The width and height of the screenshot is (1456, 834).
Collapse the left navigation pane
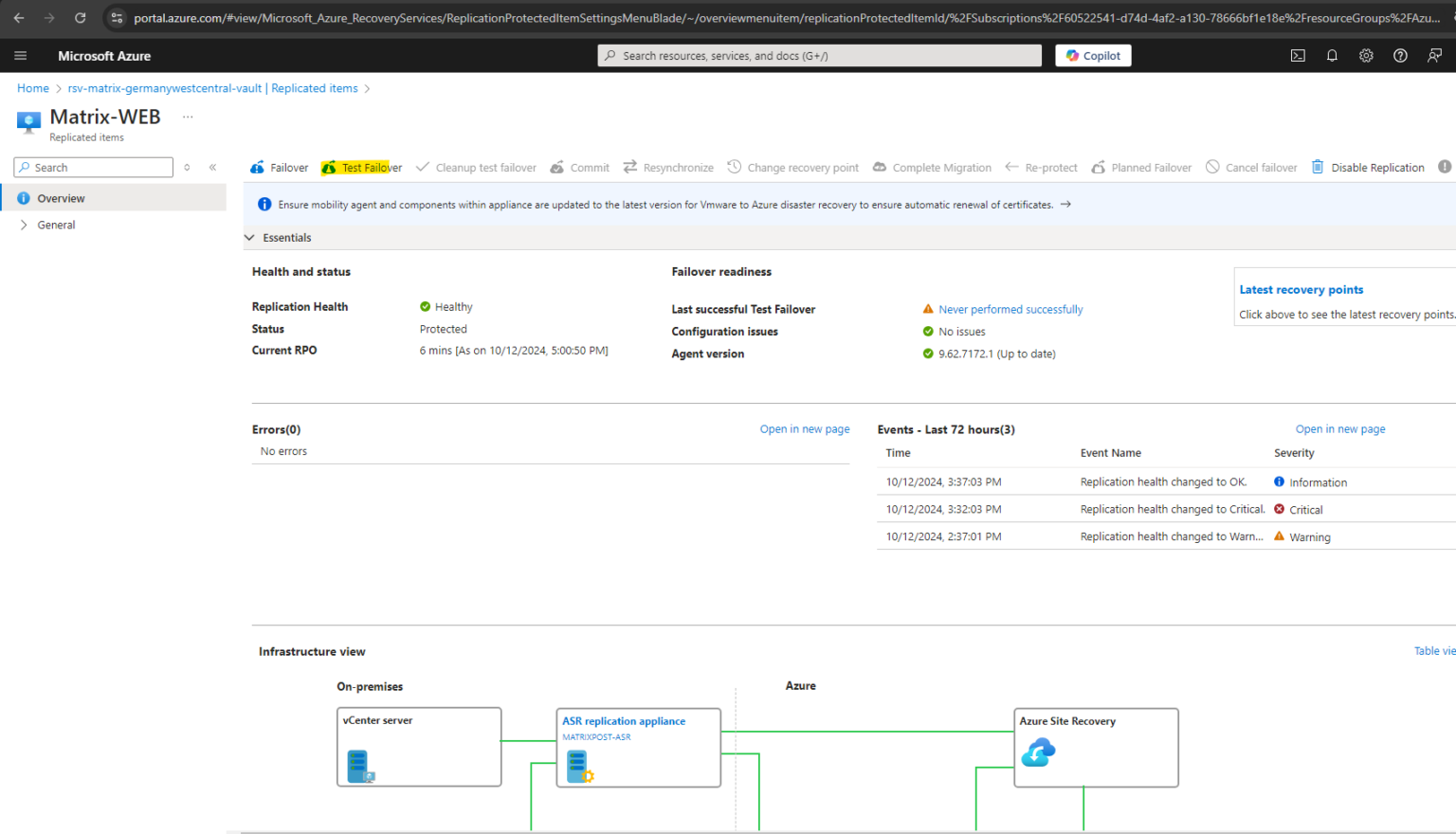coord(212,167)
